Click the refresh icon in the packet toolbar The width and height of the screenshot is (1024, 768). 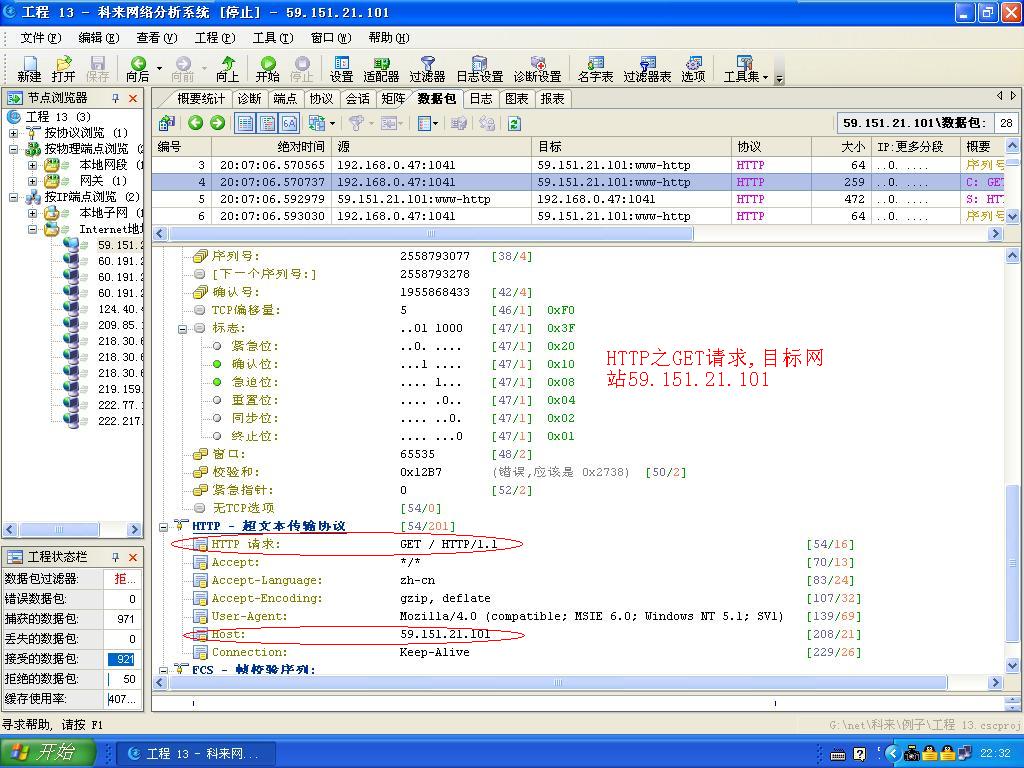515,121
